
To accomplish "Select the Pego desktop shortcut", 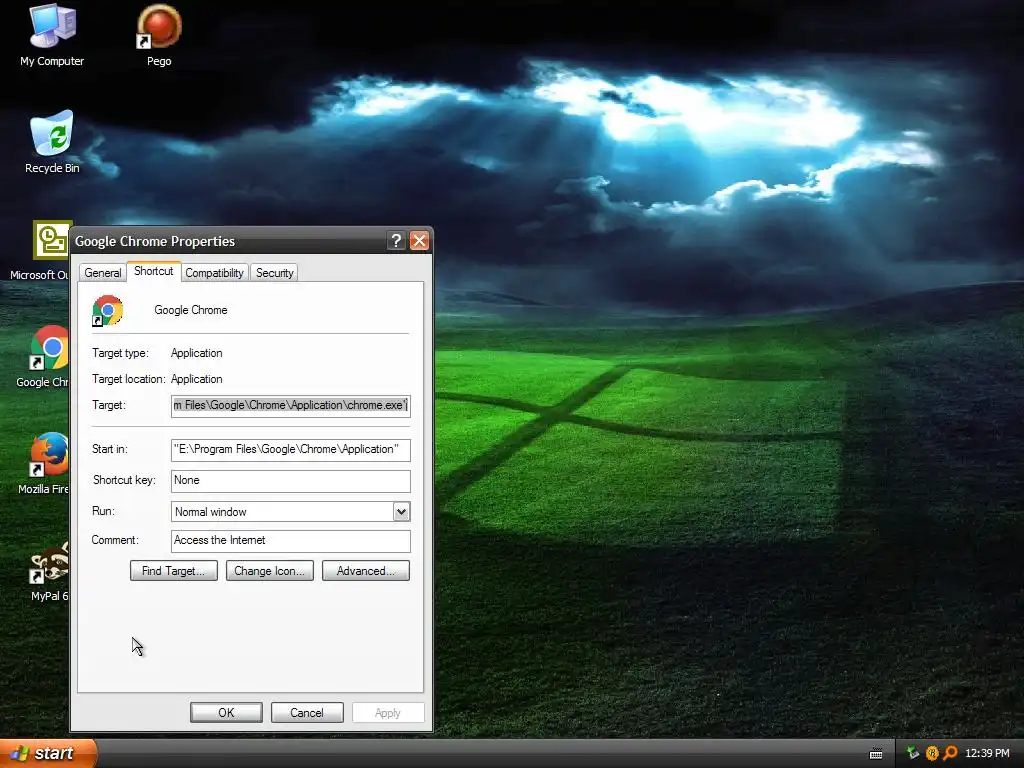I will [x=159, y=34].
